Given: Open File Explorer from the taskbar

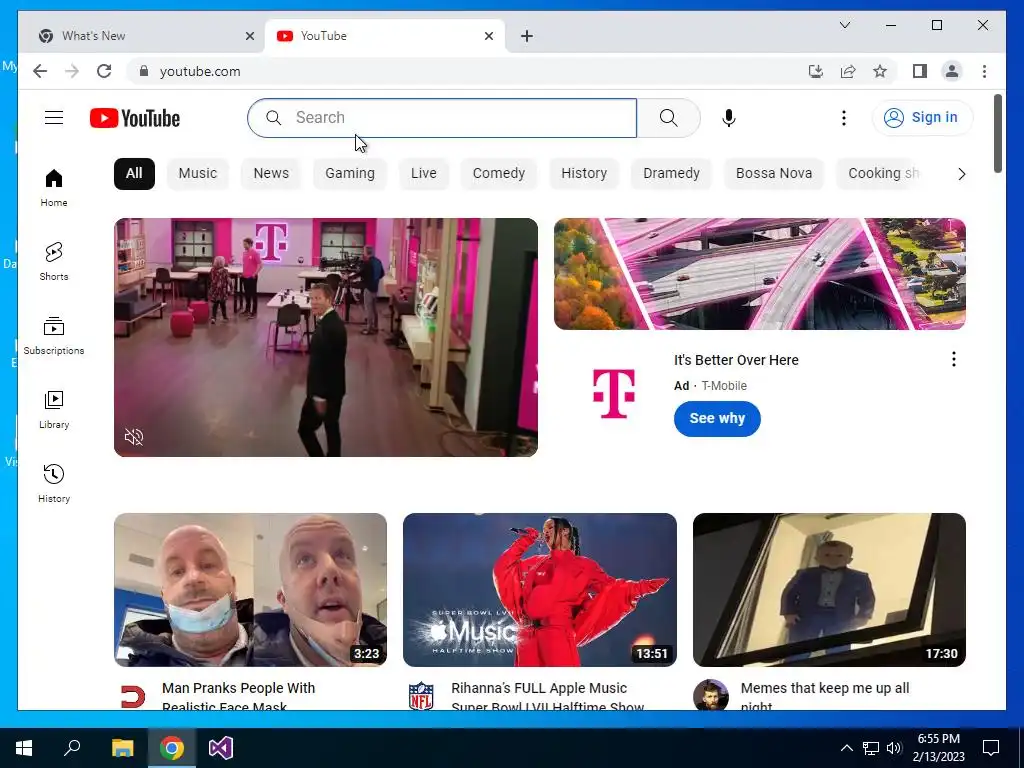Looking at the screenshot, I should [x=122, y=748].
